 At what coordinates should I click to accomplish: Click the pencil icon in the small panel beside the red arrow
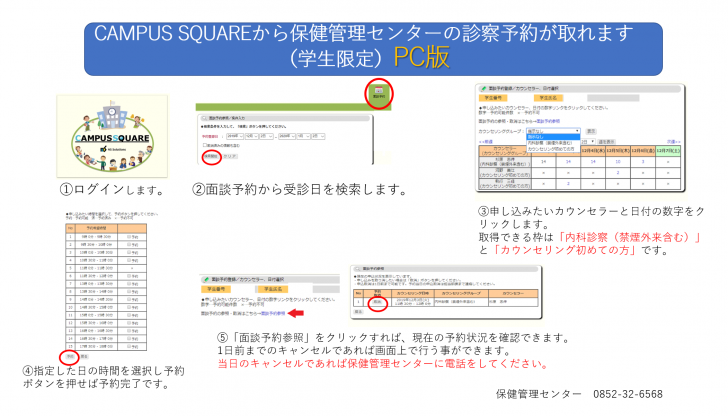coord(206,280)
